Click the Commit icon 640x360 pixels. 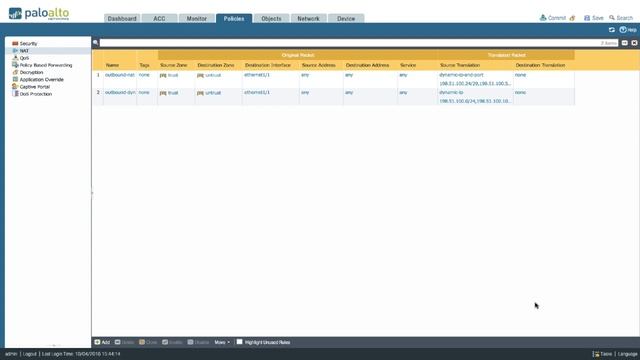pyautogui.click(x=543, y=18)
